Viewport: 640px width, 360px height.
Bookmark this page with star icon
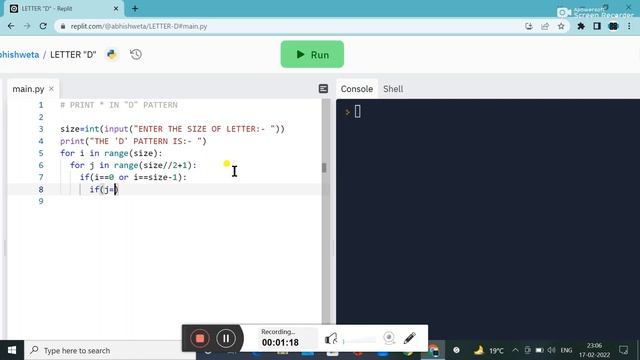point(561,26)
